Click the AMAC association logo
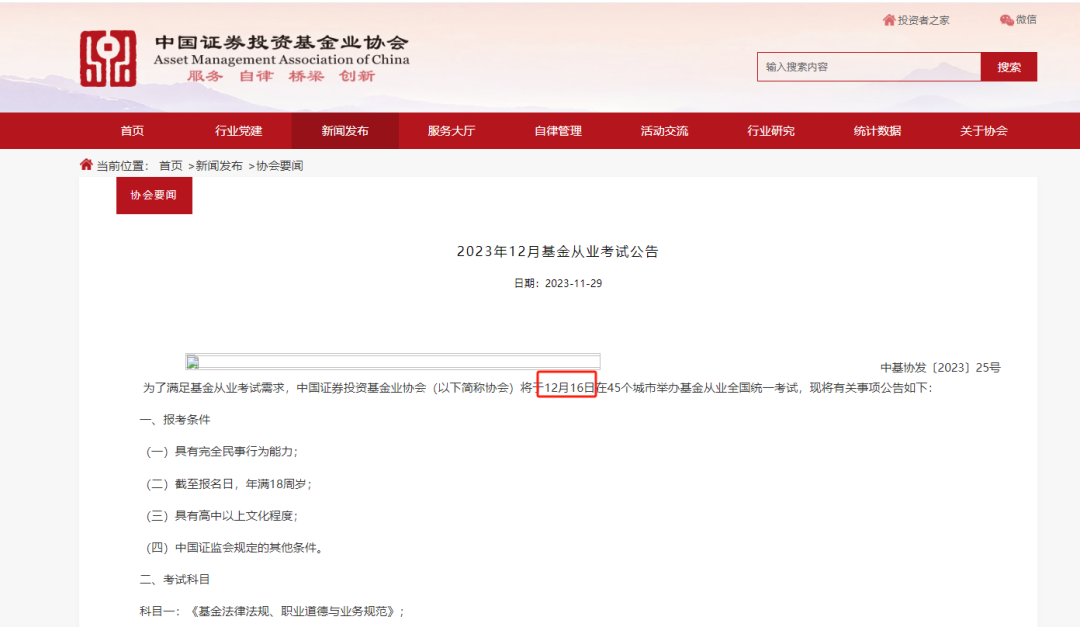This screenshot has height=627, width=1080. (108, 60)
